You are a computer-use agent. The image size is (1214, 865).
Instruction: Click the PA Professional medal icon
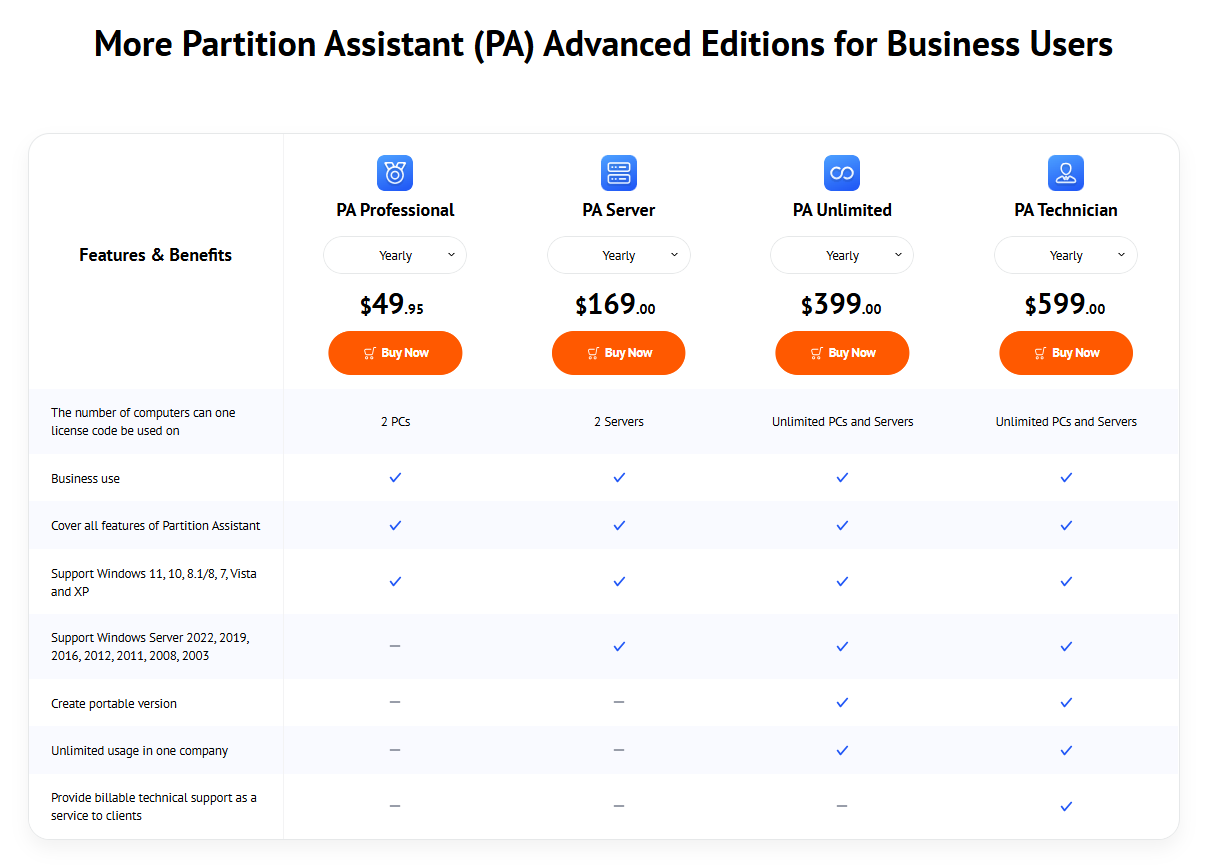click(x=395, y=173)
